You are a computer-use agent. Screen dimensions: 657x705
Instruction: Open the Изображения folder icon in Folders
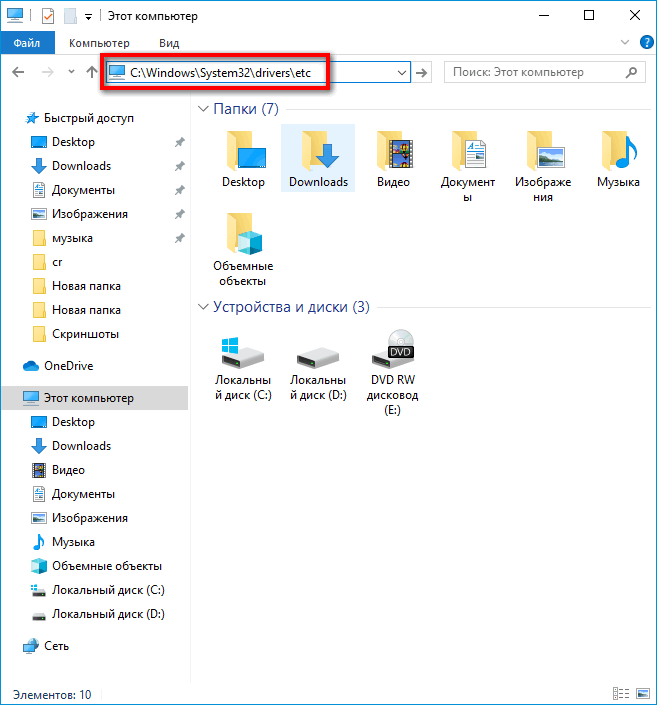[543, 165]
